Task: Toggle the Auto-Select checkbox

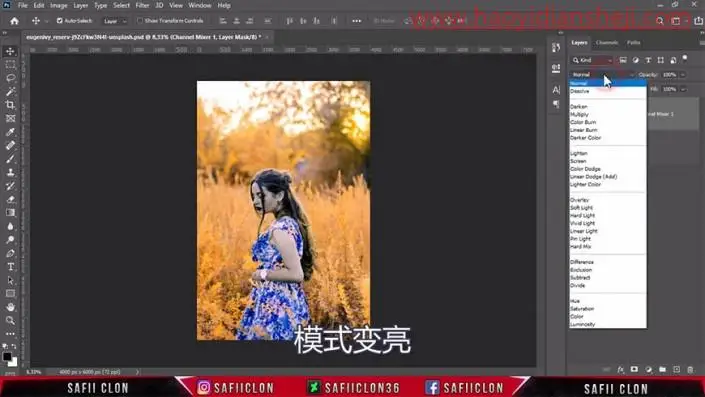Action: 59,21
